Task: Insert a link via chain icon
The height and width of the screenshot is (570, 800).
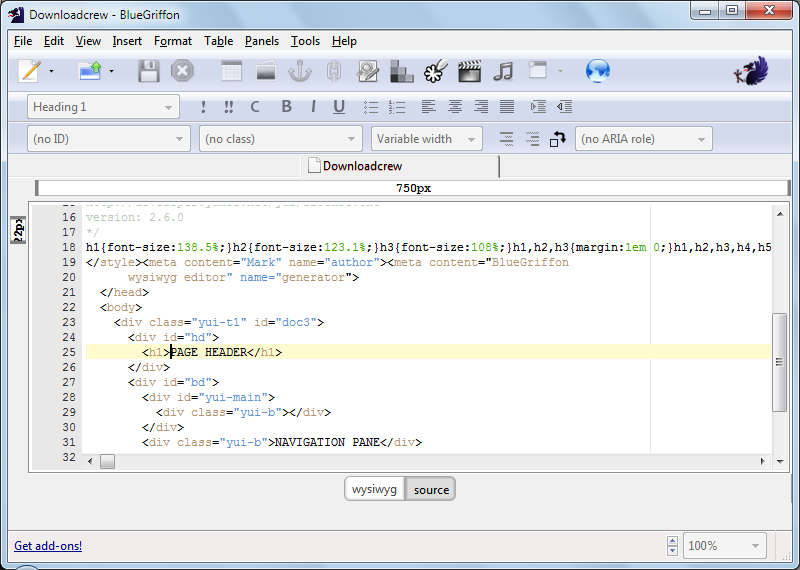Action: 334,71
